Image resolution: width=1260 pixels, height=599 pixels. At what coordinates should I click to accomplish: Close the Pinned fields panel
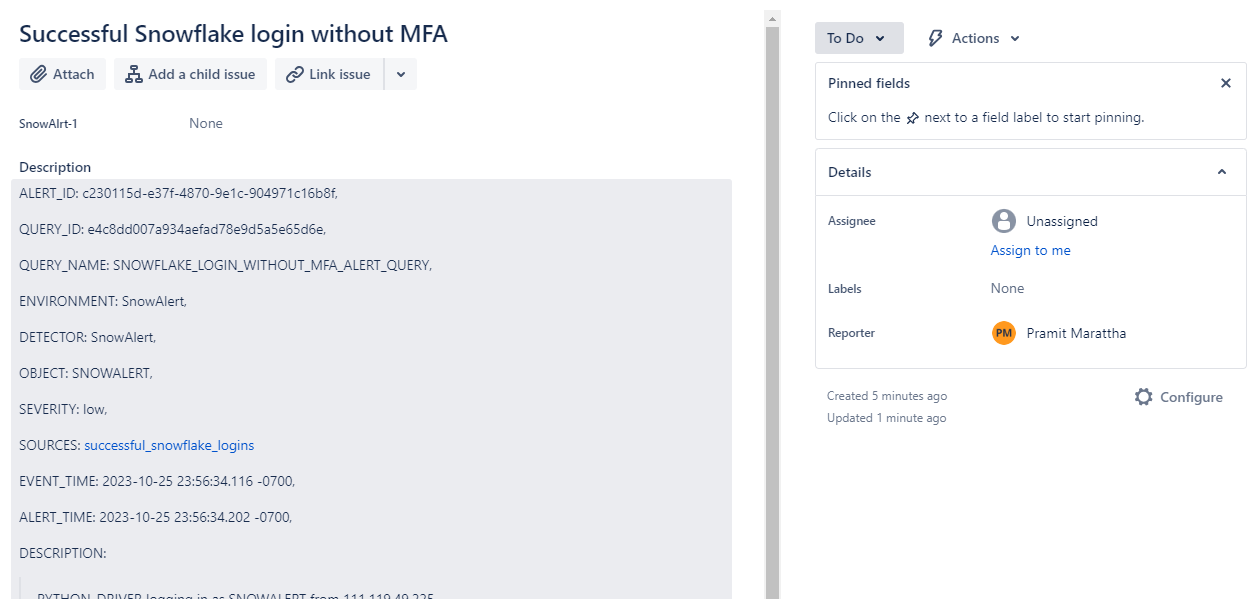coord(1226,83)
